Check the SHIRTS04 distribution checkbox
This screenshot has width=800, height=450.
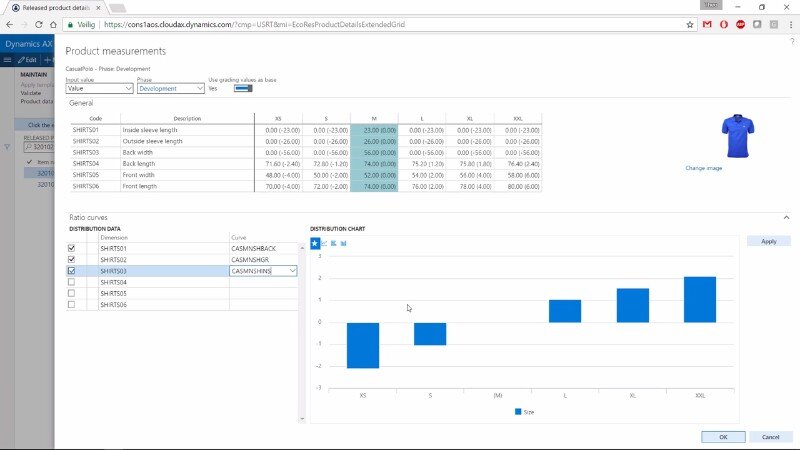point(70,282)
